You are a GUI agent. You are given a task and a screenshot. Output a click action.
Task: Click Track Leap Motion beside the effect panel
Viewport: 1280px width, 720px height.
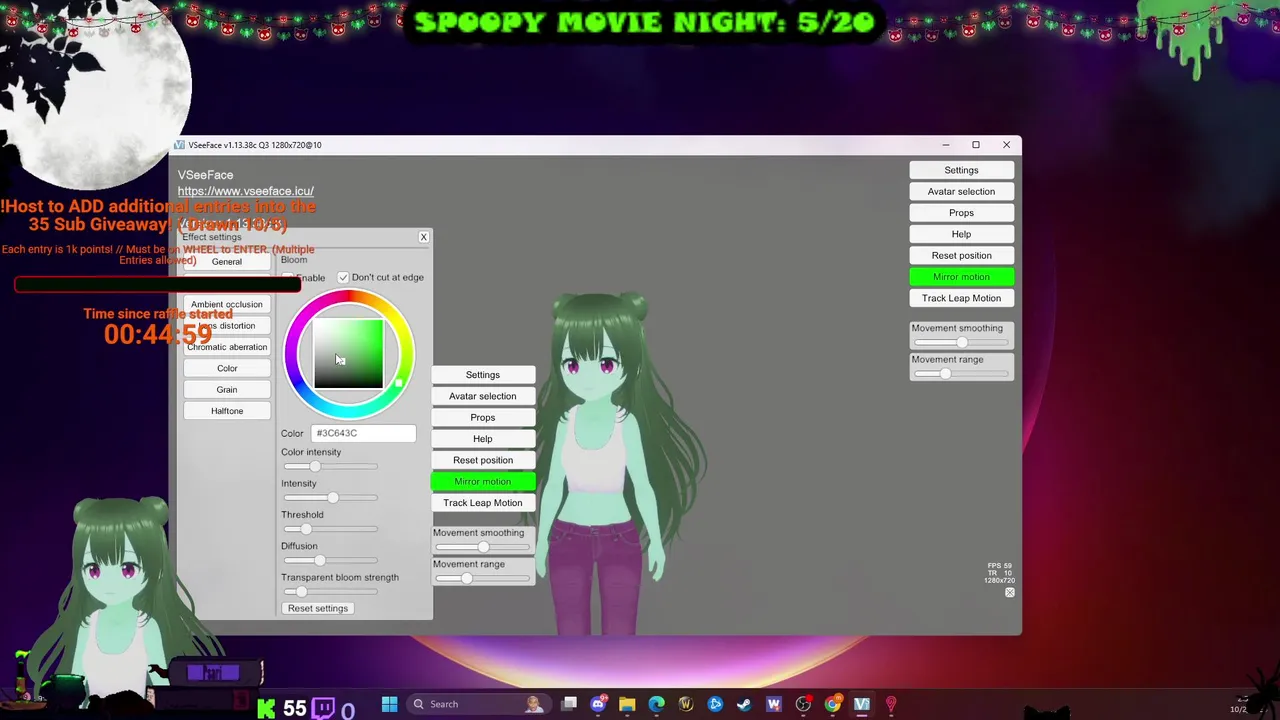tap(483, 503)
